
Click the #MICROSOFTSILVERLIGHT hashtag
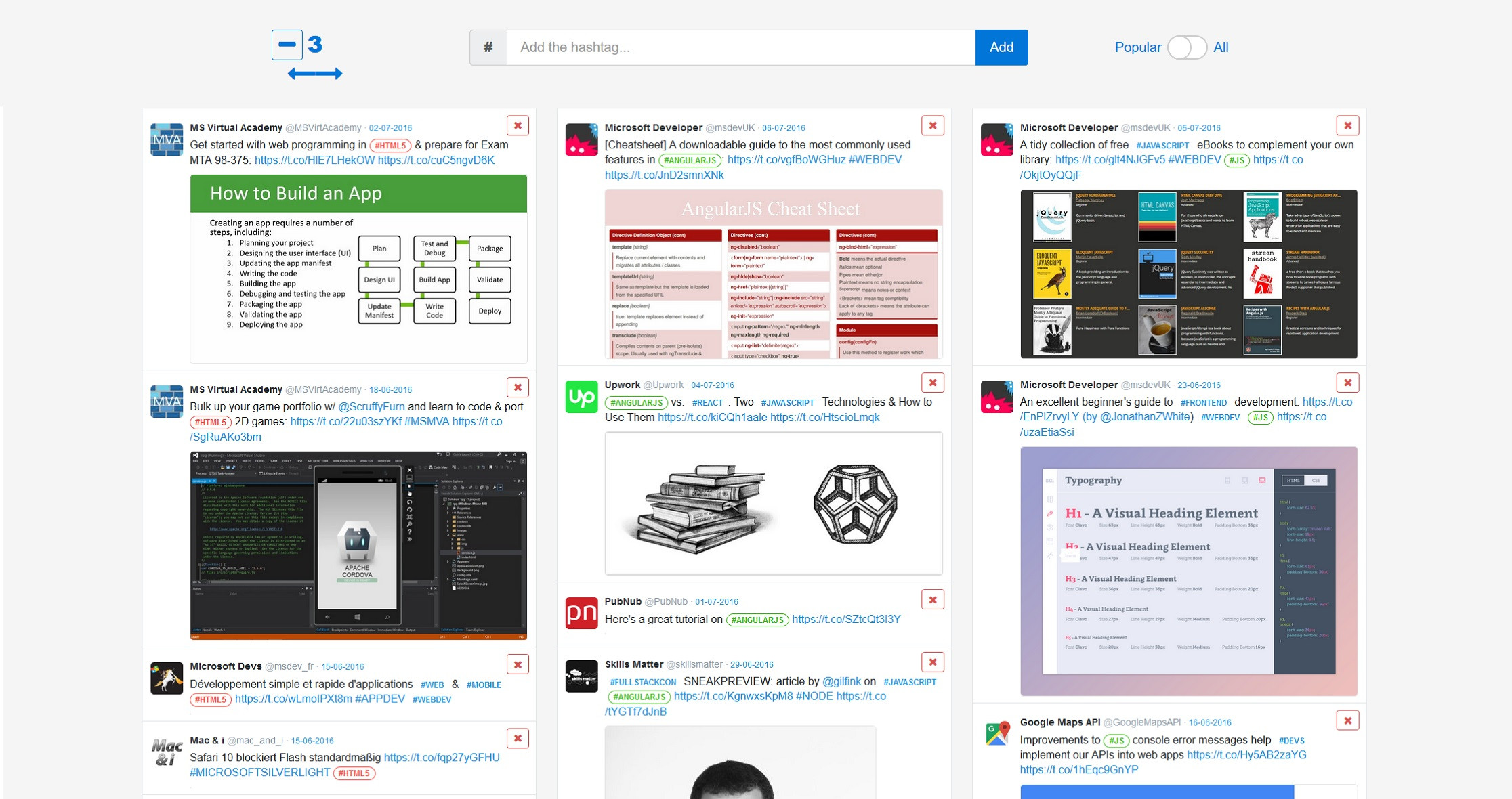259,773
